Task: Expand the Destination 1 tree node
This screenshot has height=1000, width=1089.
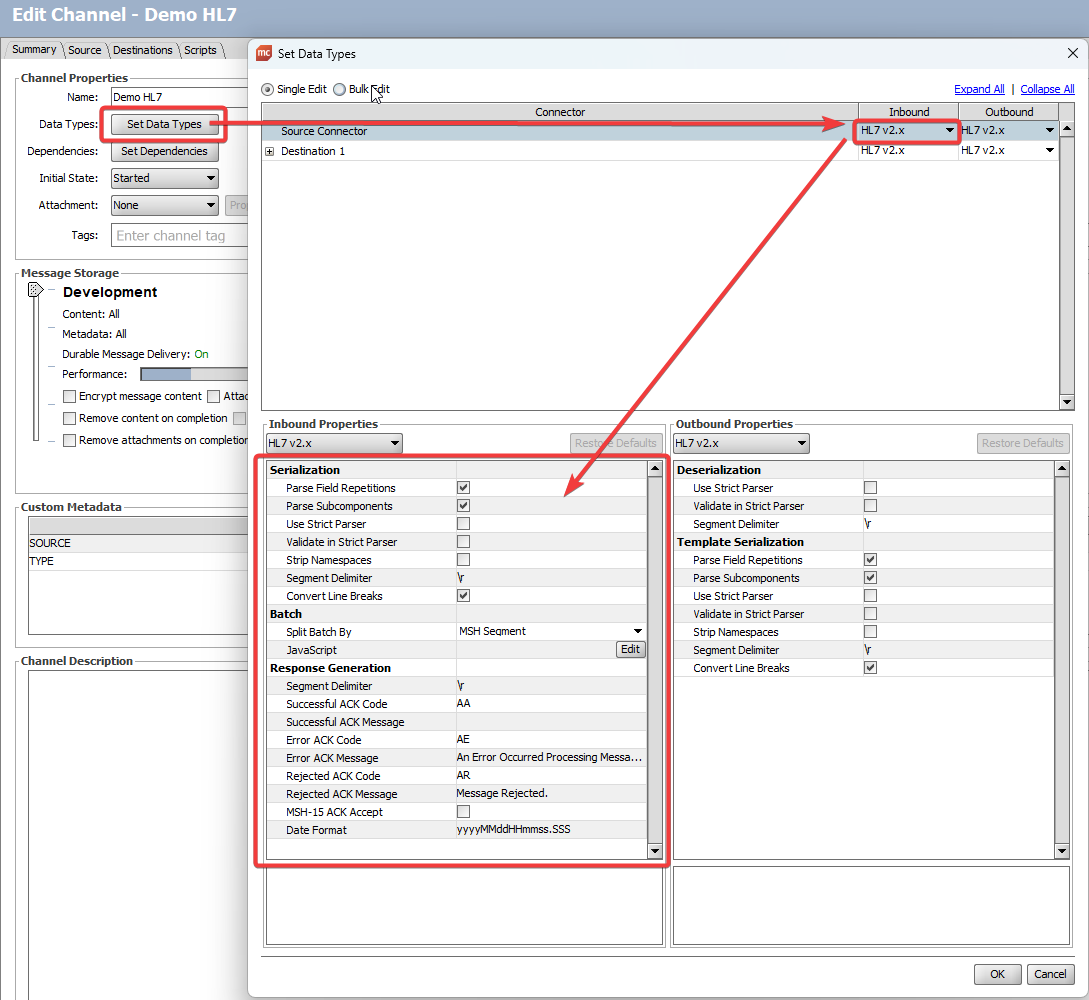Action: click(x=270, y=151)
